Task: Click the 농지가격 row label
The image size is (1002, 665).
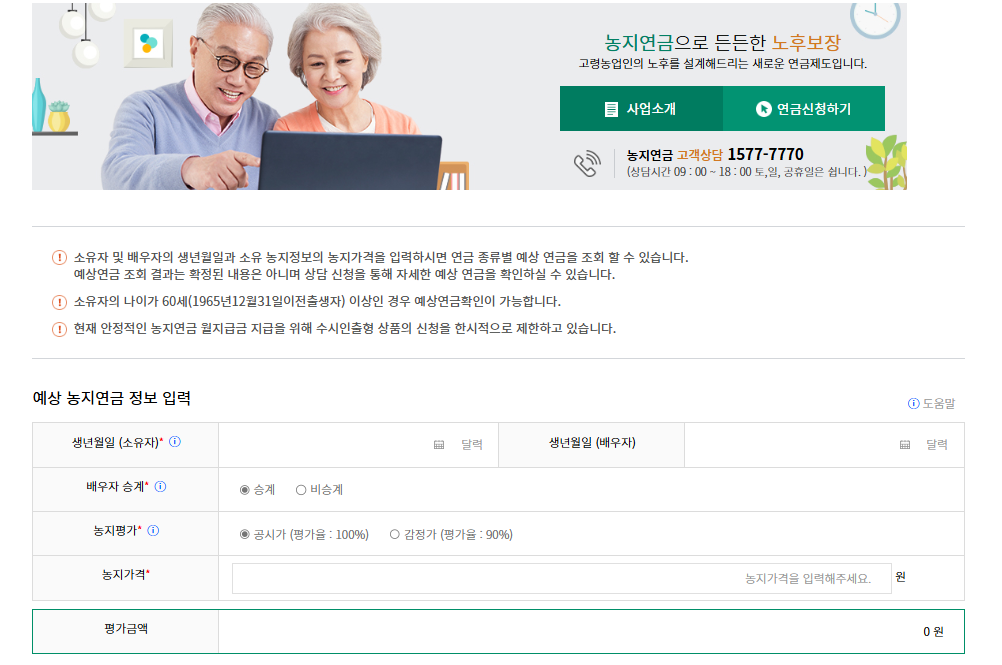Action: [x=125, y=574]
